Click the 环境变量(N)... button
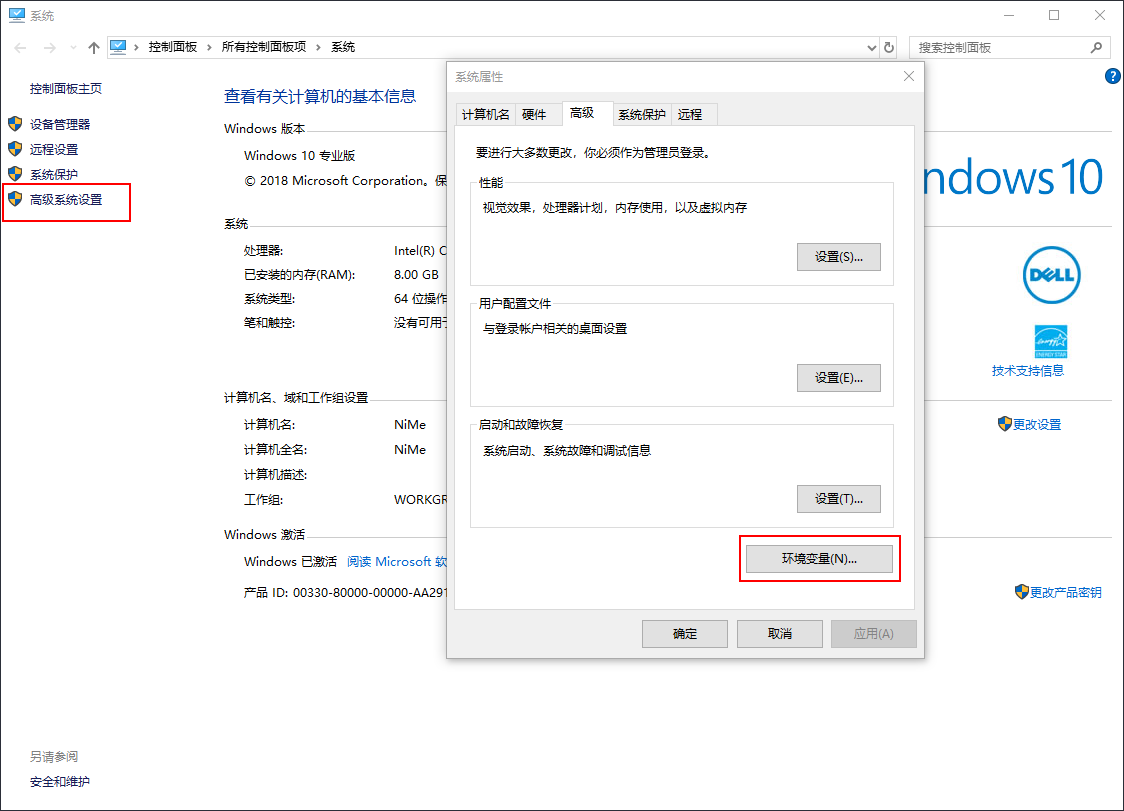The height and width of the screenshot is (811, 1124). 819,559
